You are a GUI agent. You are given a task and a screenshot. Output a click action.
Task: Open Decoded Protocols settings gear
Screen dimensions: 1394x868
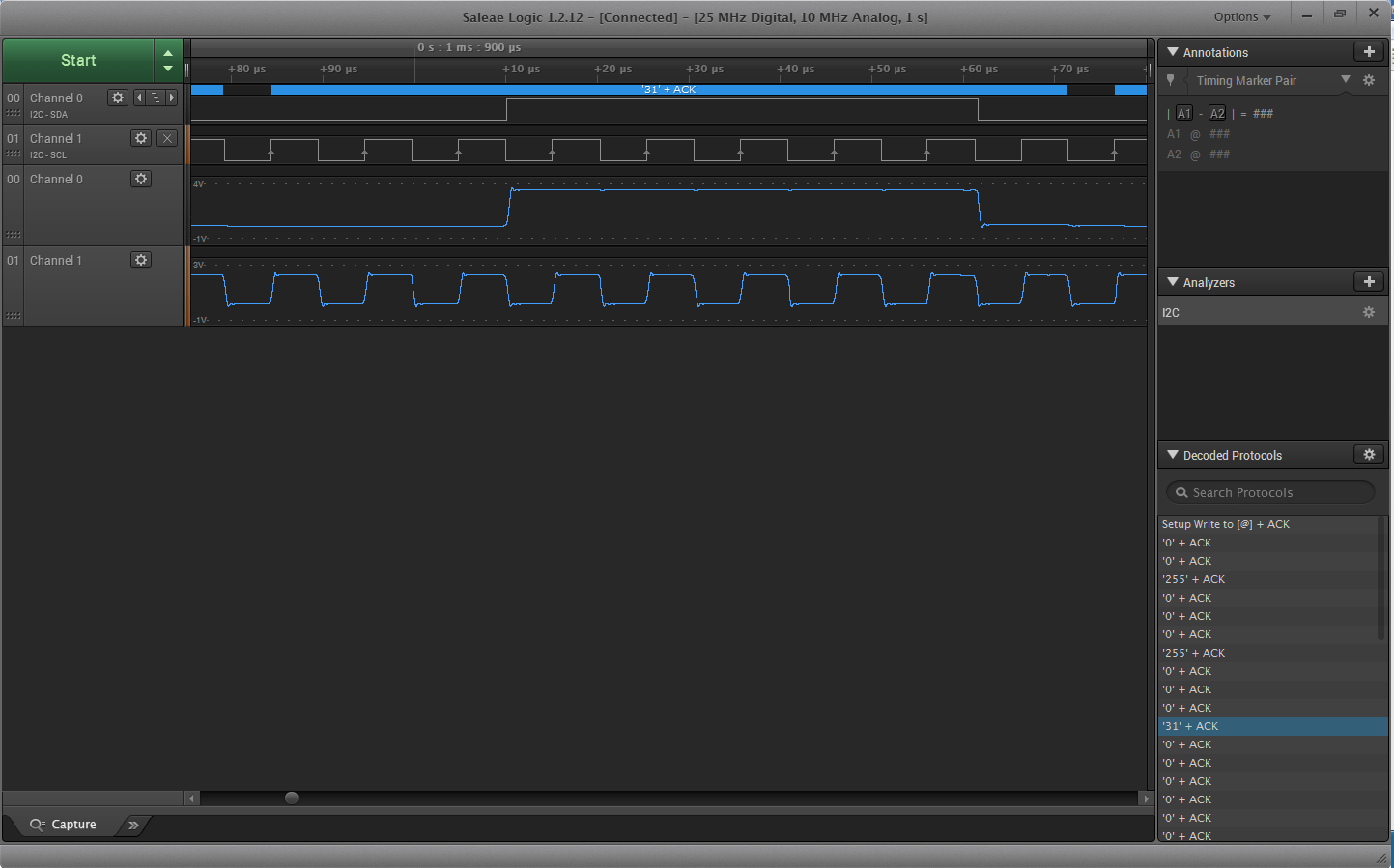(1369, 455)
